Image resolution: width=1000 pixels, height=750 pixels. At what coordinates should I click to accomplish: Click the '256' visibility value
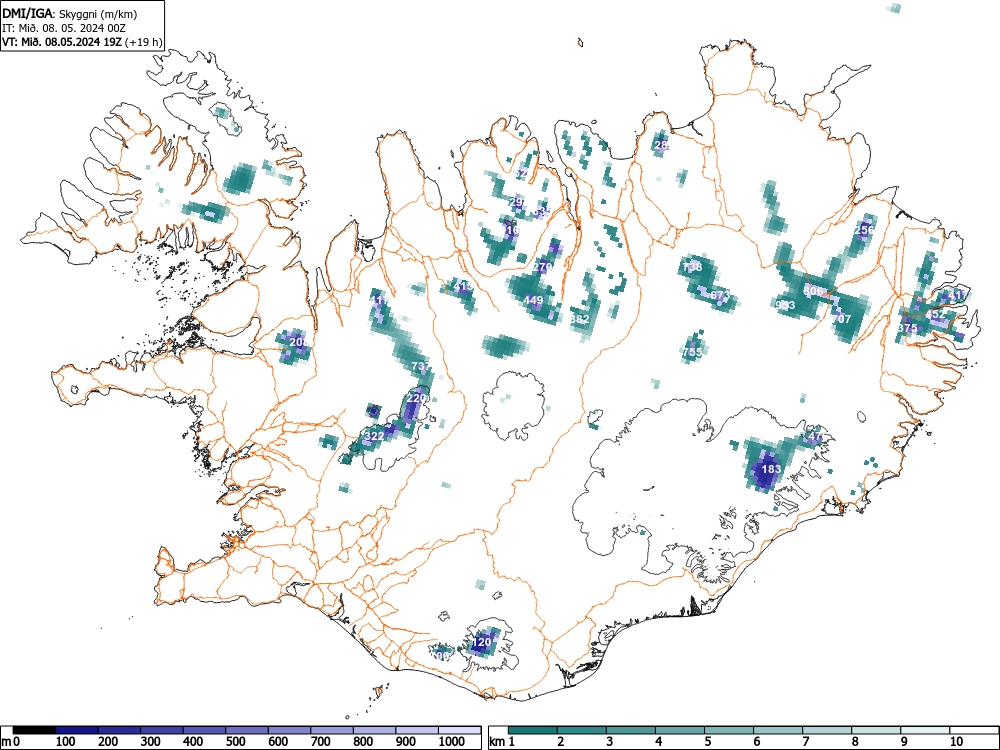(864, 230)
